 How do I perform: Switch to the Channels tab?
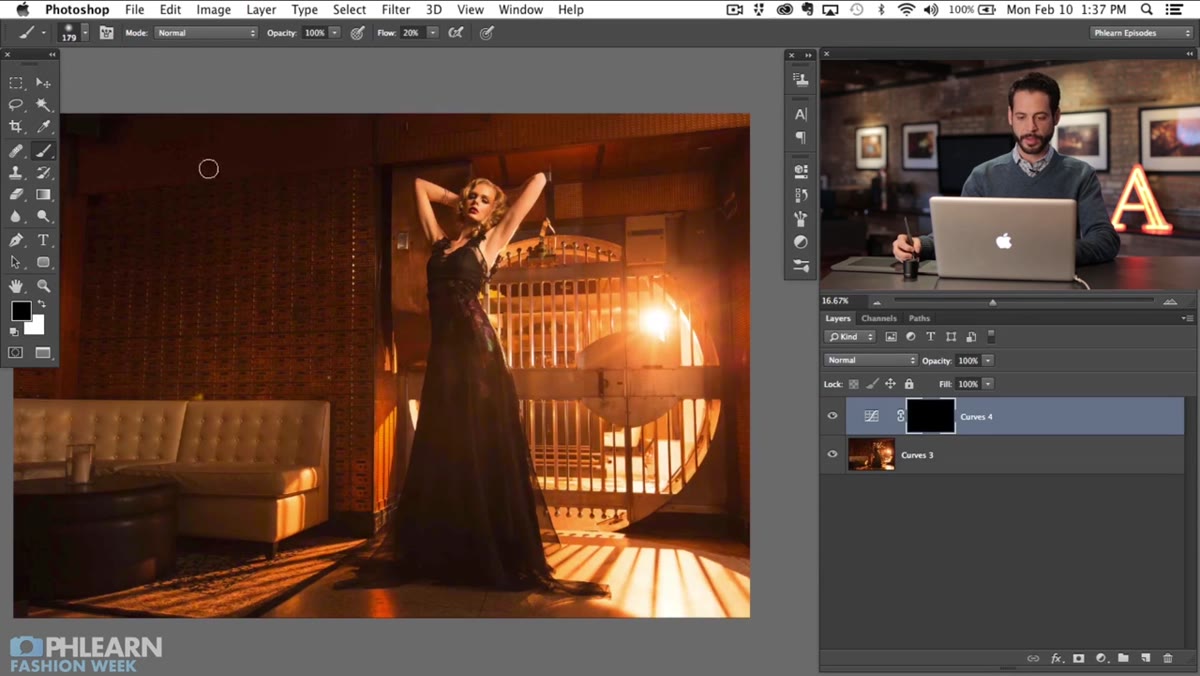click(879, 319)
